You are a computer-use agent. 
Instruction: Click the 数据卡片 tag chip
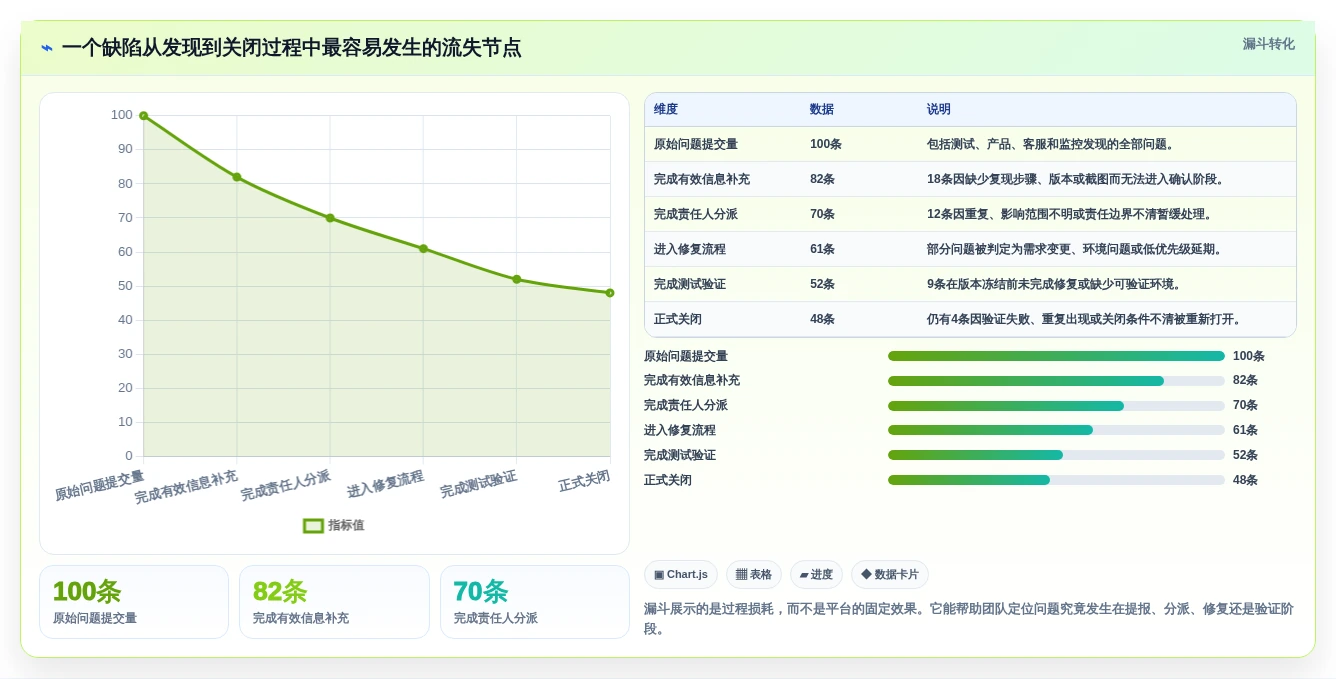pos(890,575)
